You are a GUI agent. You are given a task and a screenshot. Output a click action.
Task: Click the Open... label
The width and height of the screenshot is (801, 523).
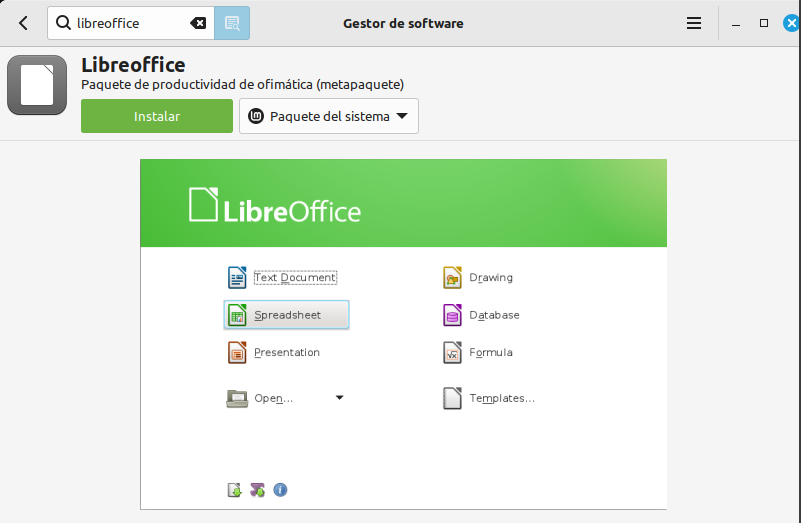click(274, 398)
